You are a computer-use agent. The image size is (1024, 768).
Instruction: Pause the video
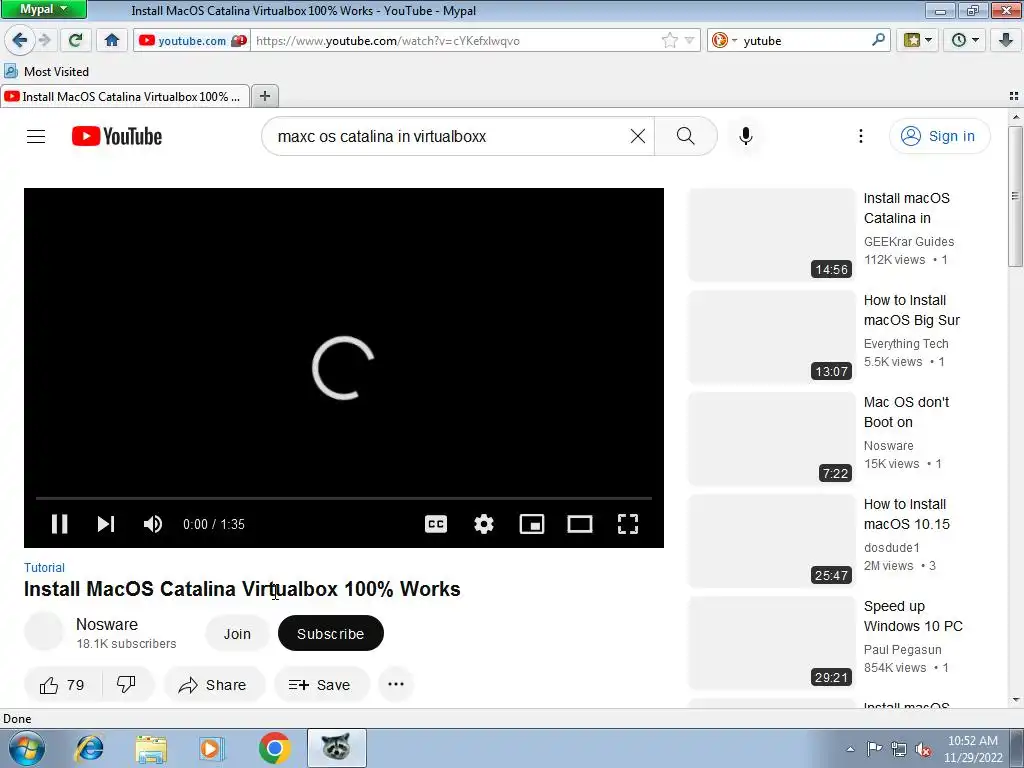[59, 524]
